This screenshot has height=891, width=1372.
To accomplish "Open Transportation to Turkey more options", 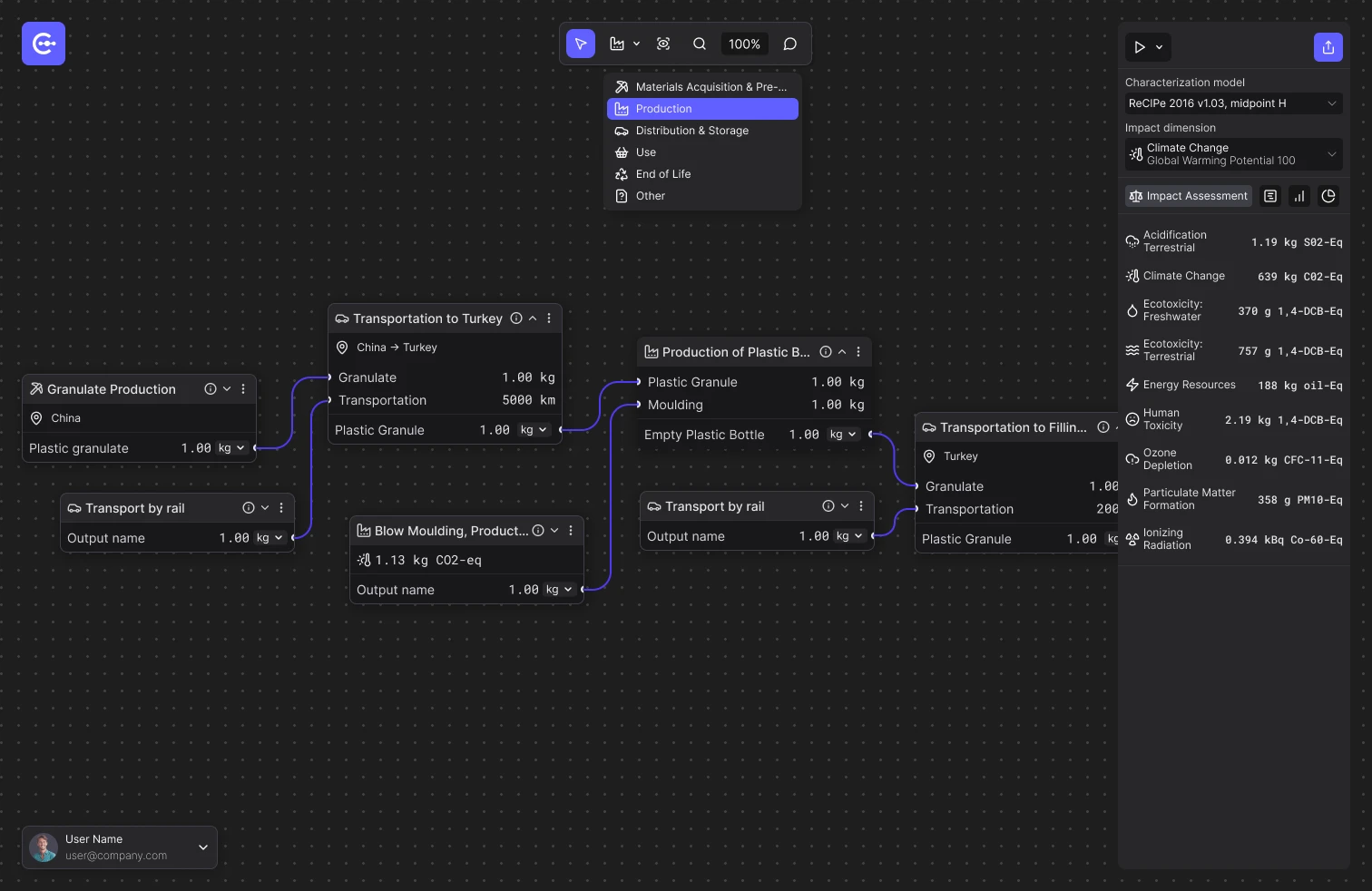I will point(549,318).
